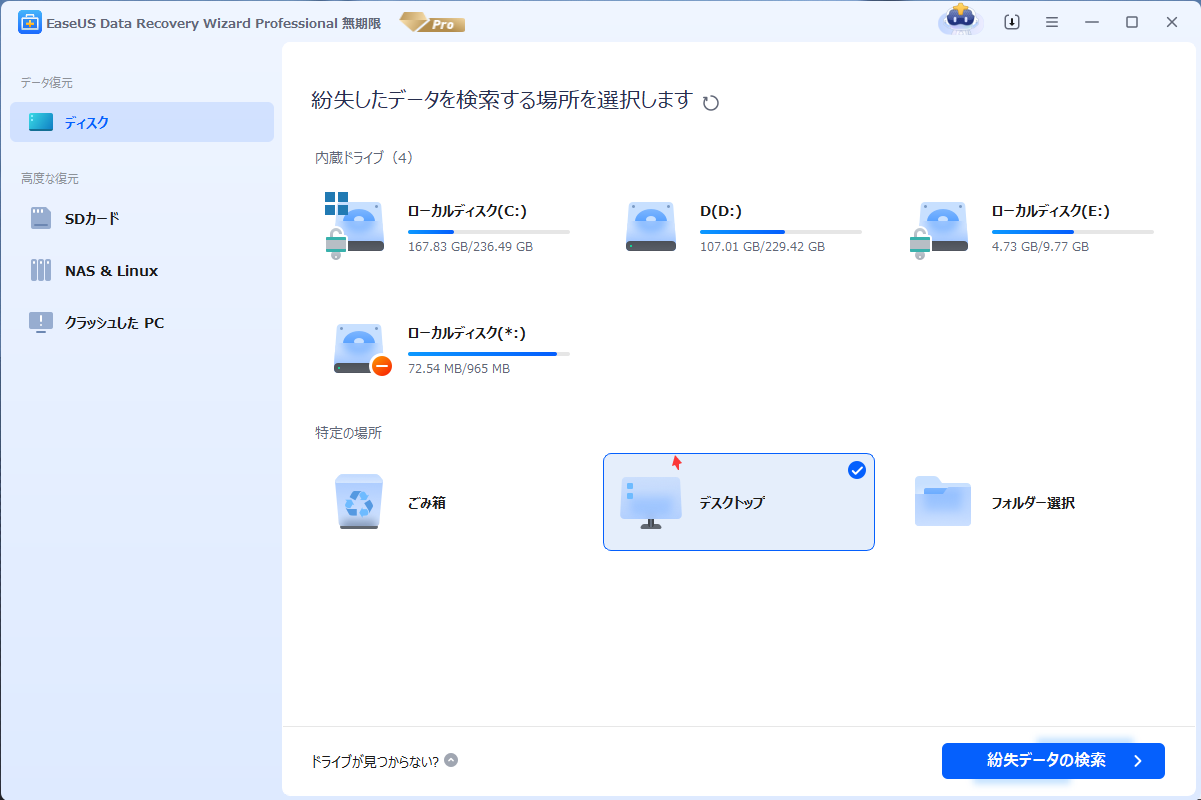Image resolution: width=1201 pixels, height=800 pixels.
Task: Select the Local Disk (*:) drive icon
Action: pyautogui.click(x=359, y=350)
